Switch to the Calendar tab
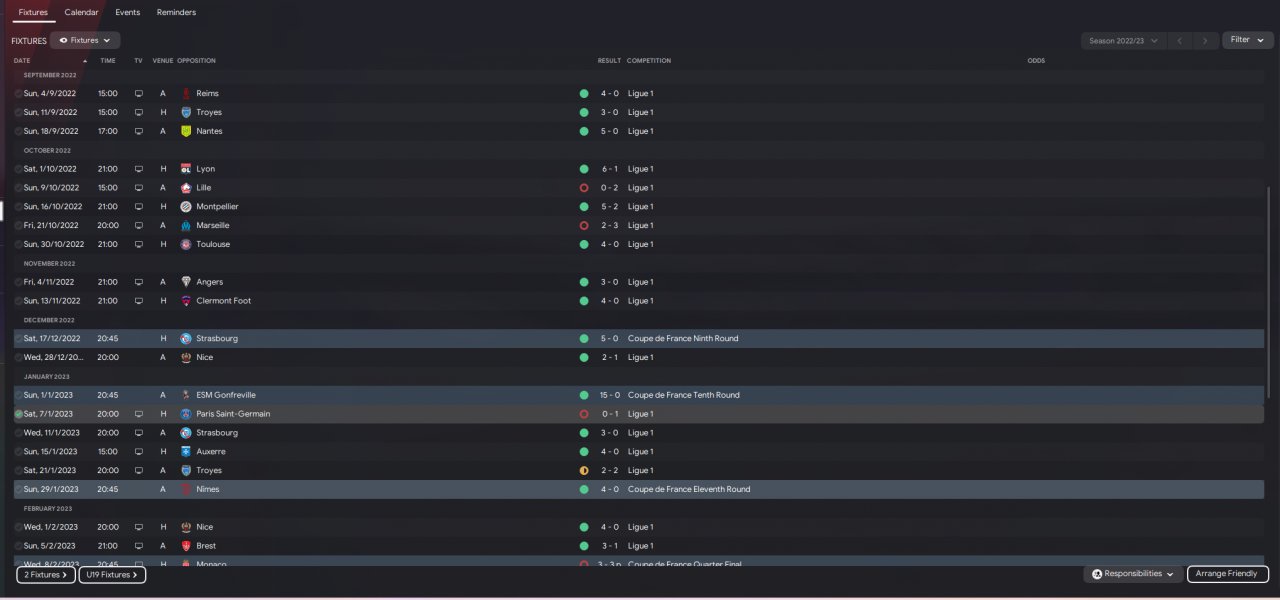This screenshot has height=600, width=1280. (x=81, y=12)
